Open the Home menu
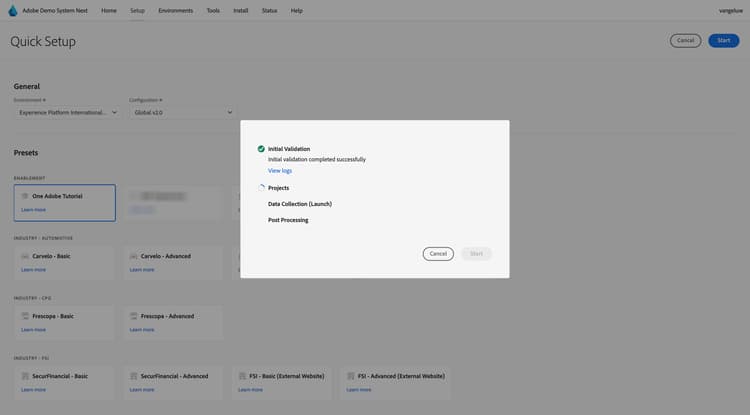 [109, 11]
